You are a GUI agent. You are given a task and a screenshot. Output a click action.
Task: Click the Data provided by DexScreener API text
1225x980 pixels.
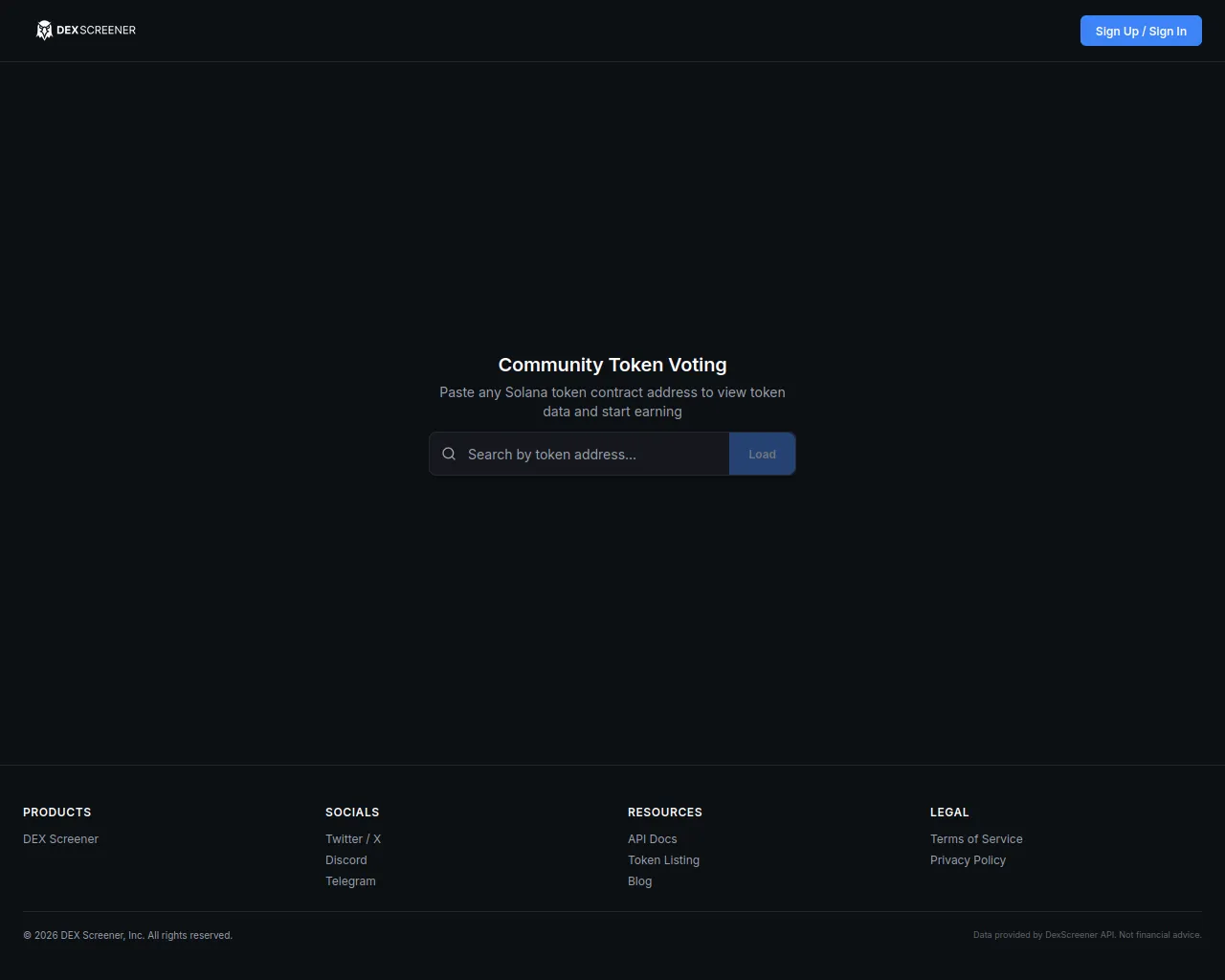(x=1087, y=935)
